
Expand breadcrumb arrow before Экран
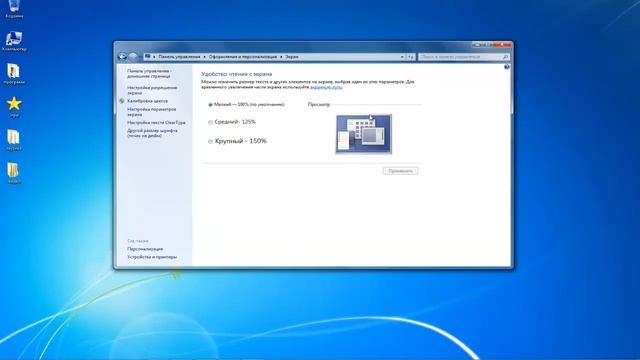(x=281, y=57)
